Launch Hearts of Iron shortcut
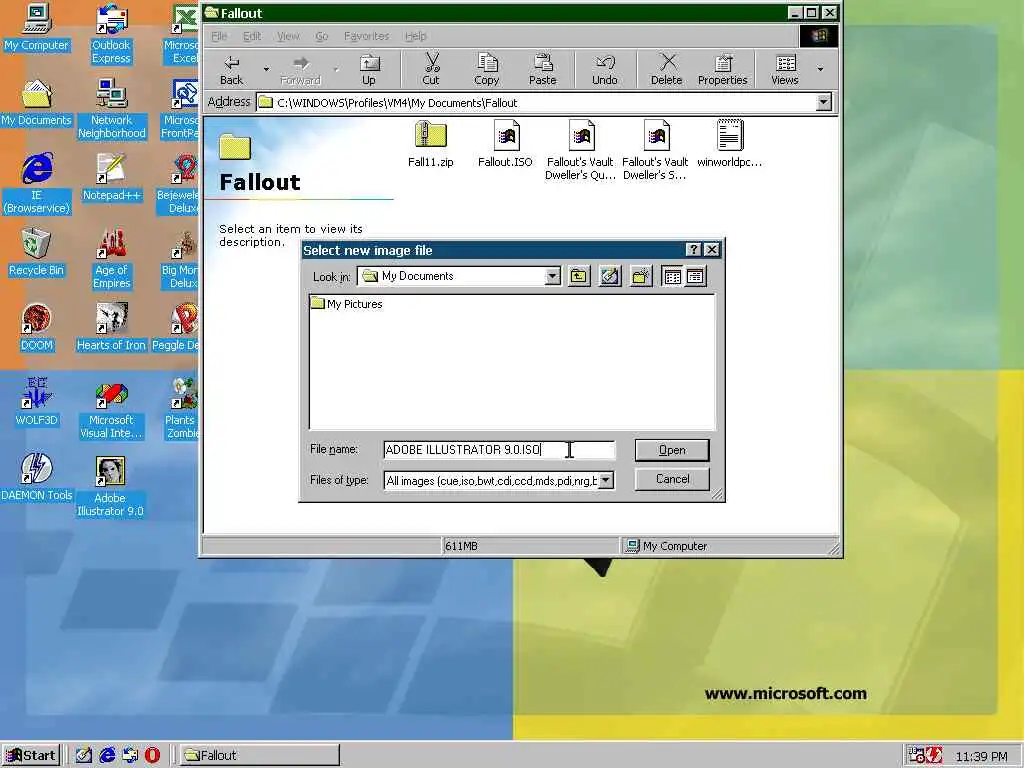 click(111, 327)
